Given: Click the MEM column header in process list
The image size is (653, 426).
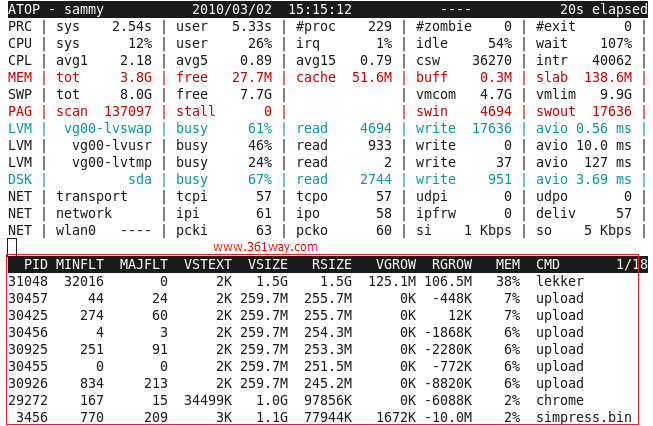Looking at the screenshot, I should (508, 264).
